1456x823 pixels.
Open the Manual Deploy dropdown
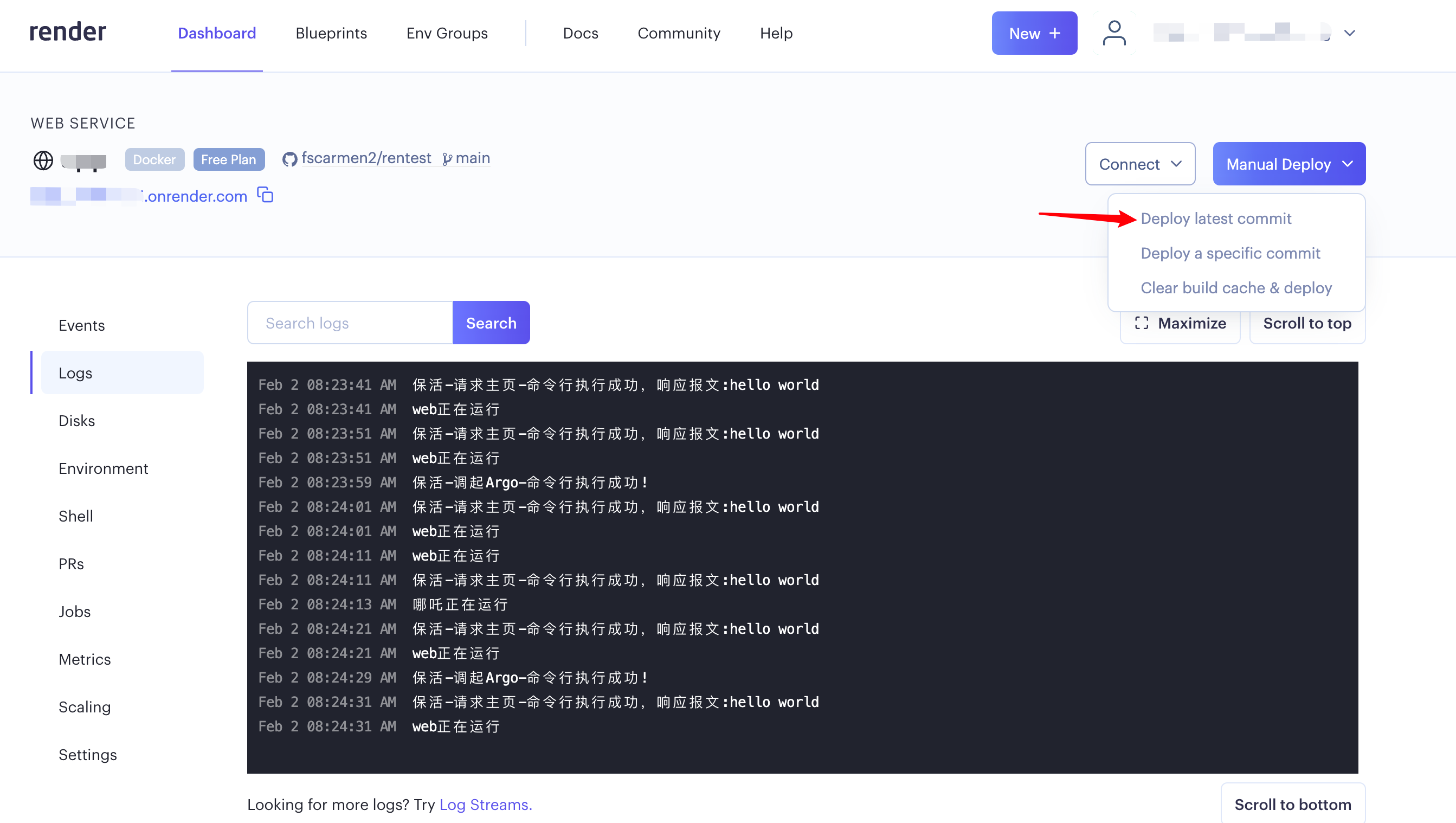tap(1289, 164)
